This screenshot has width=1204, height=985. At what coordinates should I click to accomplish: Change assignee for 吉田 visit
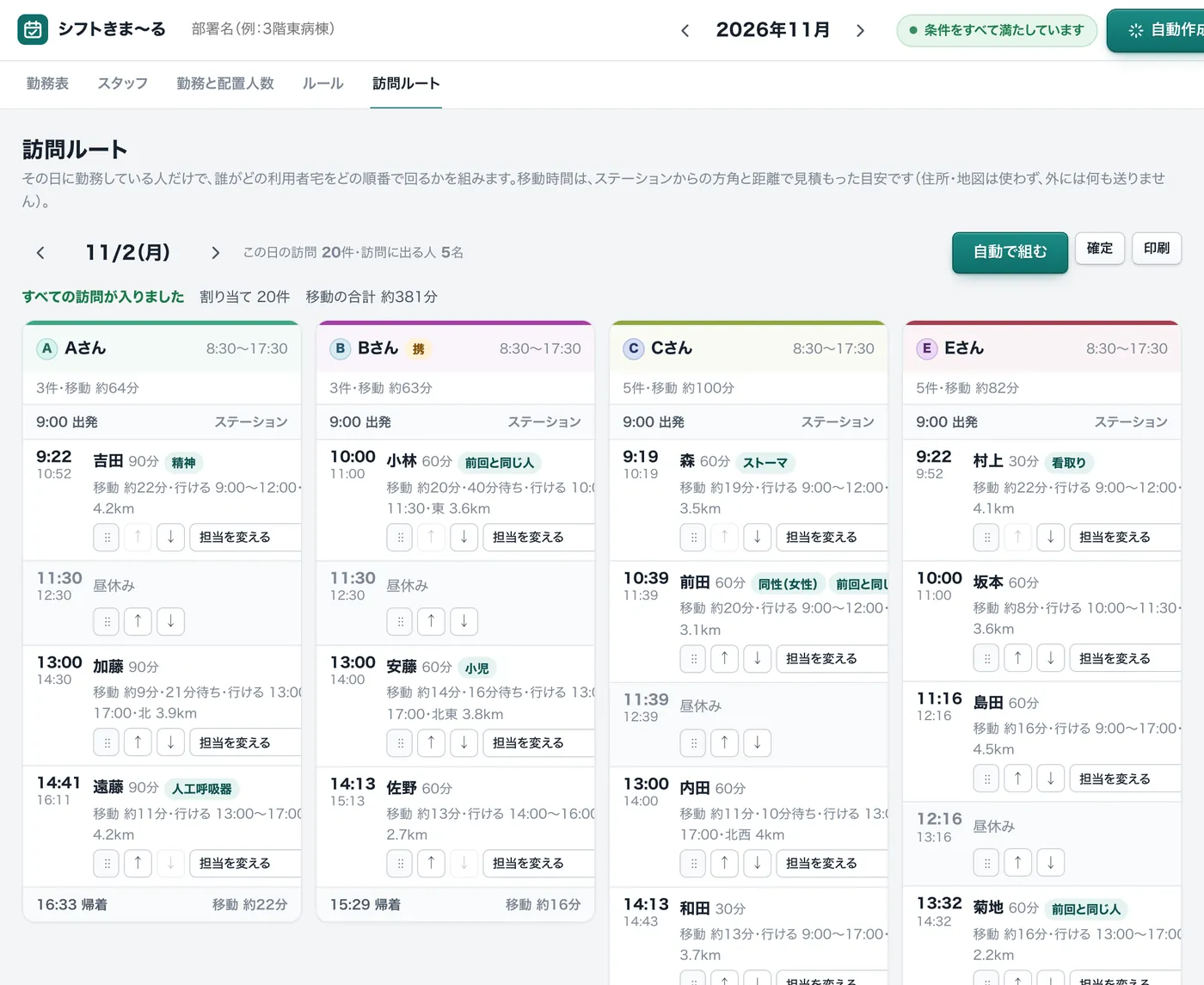(244, 537)
